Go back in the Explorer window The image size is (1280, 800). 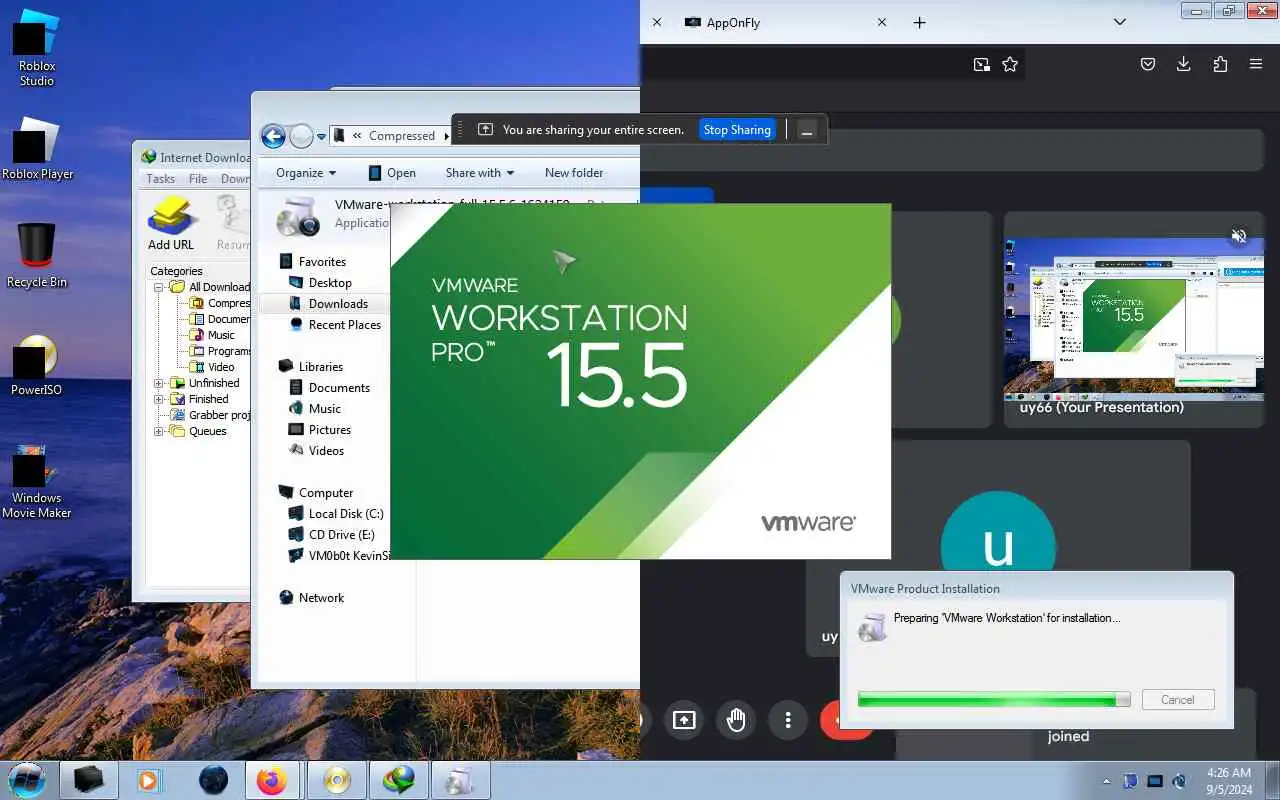click(x=273, y=136)
